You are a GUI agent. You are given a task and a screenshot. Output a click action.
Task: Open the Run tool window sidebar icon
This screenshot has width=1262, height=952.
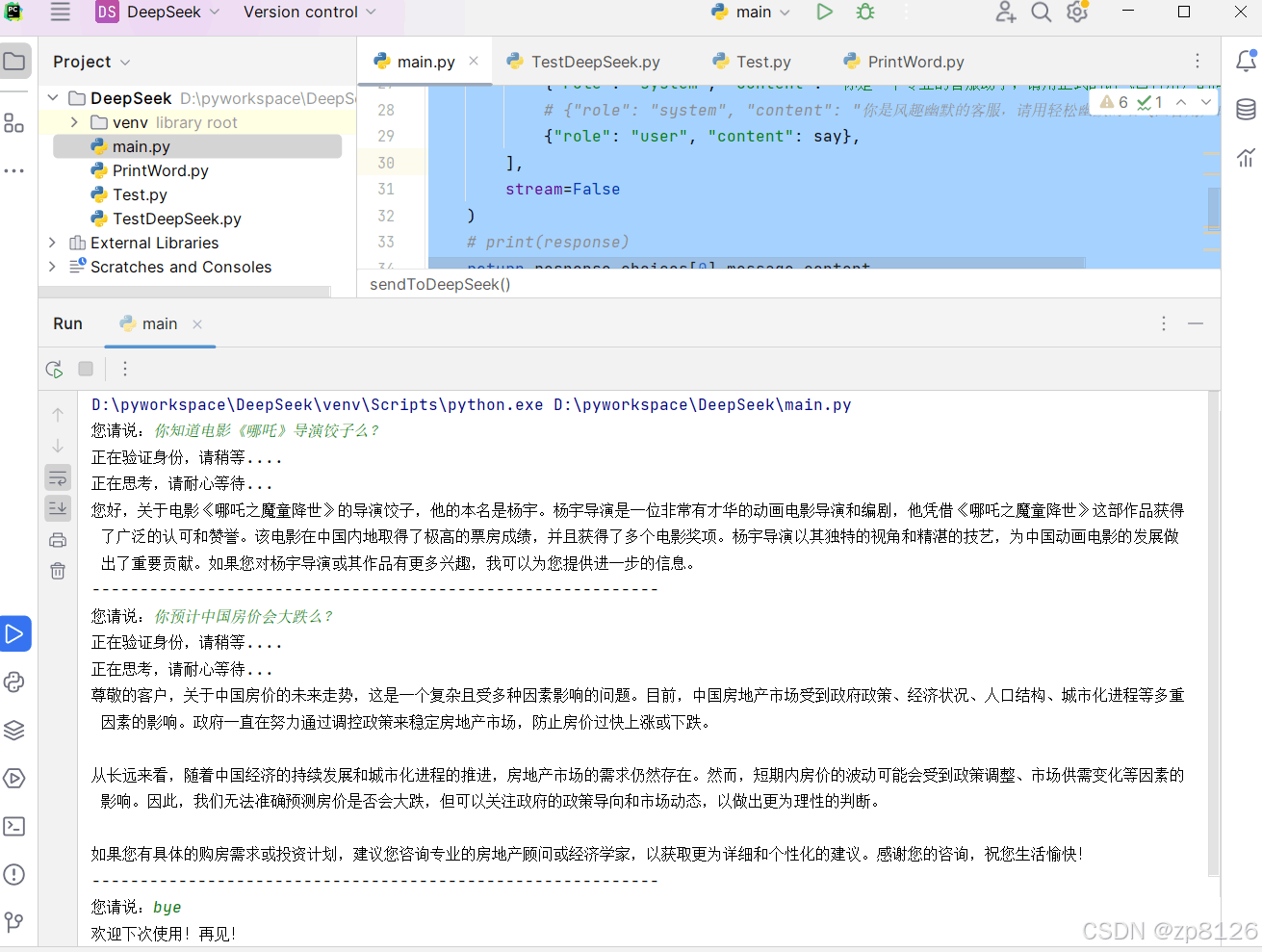coord(14,633)
